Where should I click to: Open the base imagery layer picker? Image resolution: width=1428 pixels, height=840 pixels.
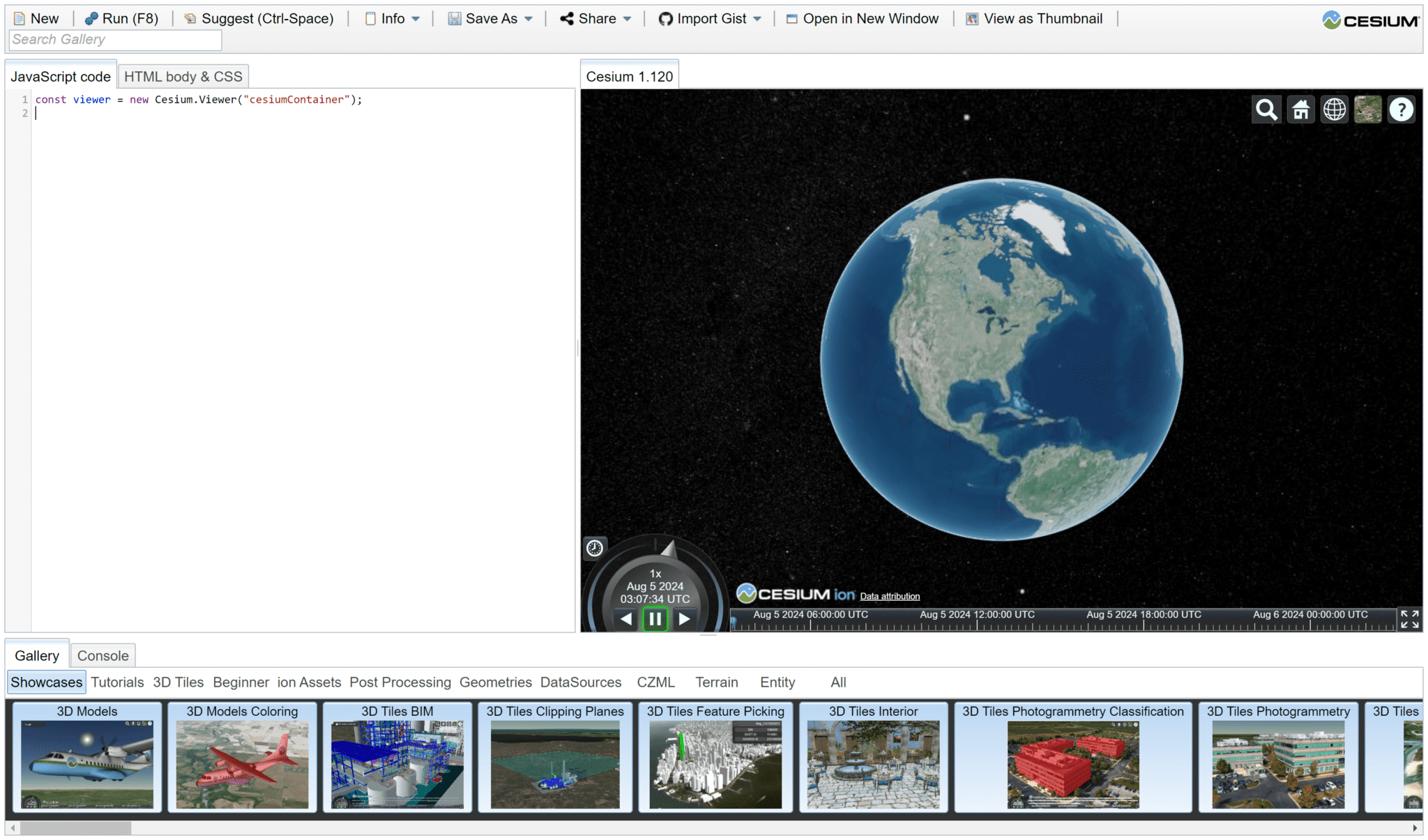(1367, 109)
